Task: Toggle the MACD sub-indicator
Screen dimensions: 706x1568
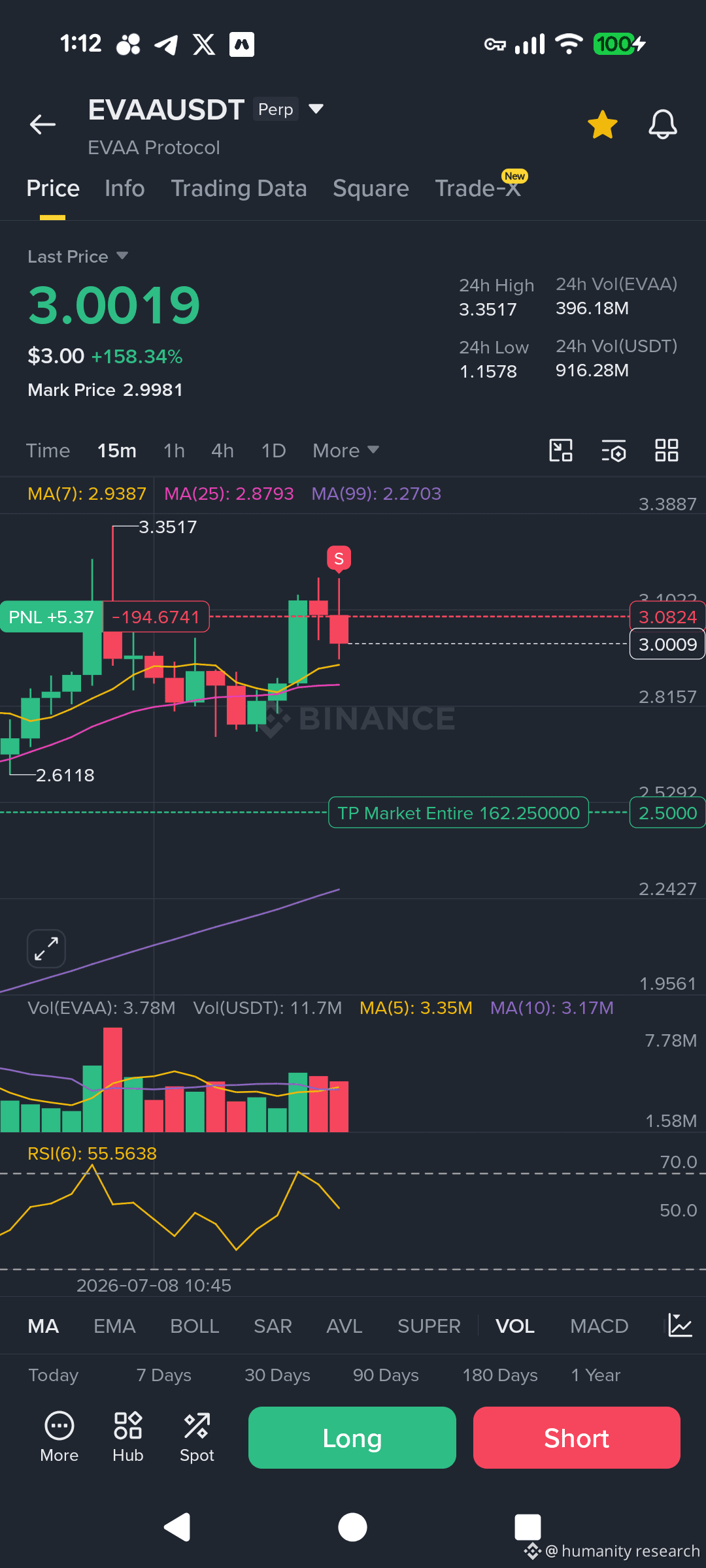Action: pyautogui.click(x=599, y=1326)
